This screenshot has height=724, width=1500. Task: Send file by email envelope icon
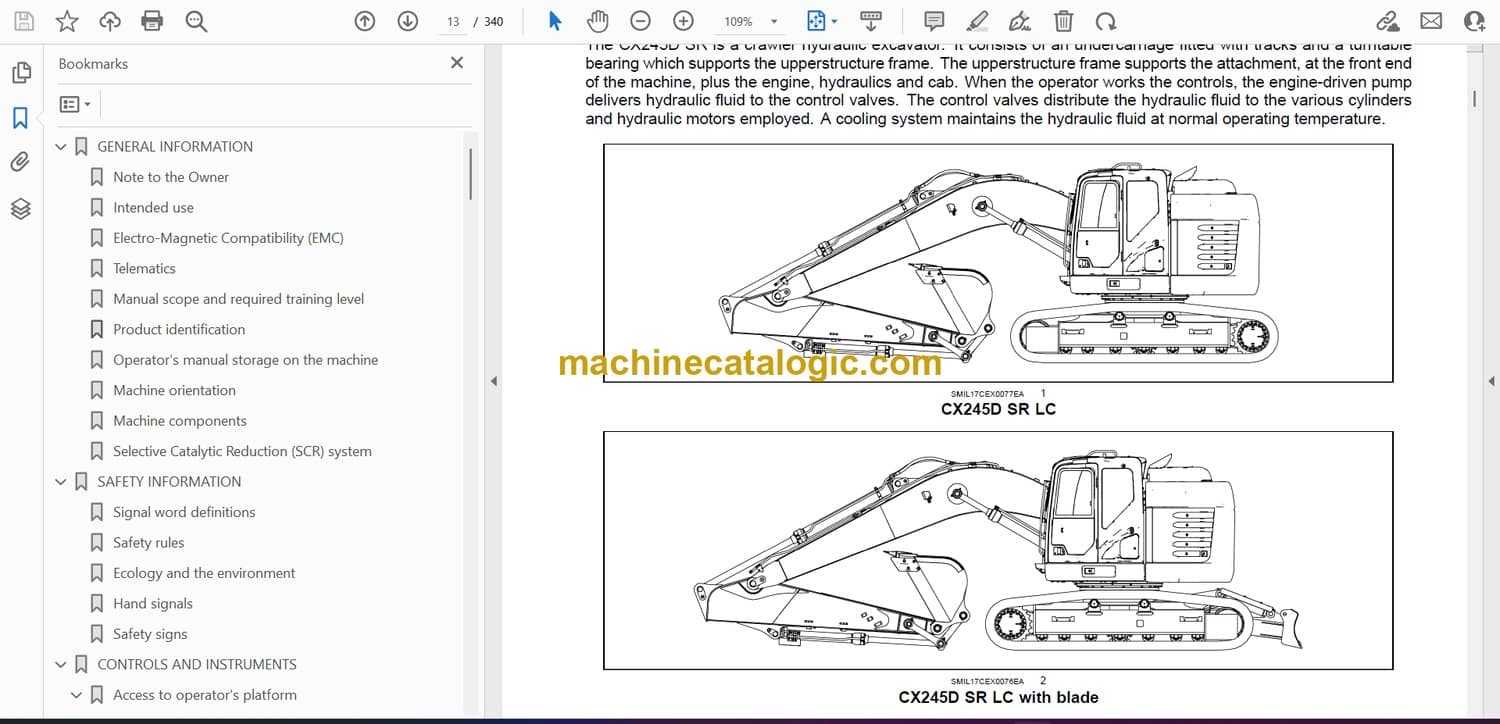[x=1431, y=21]
